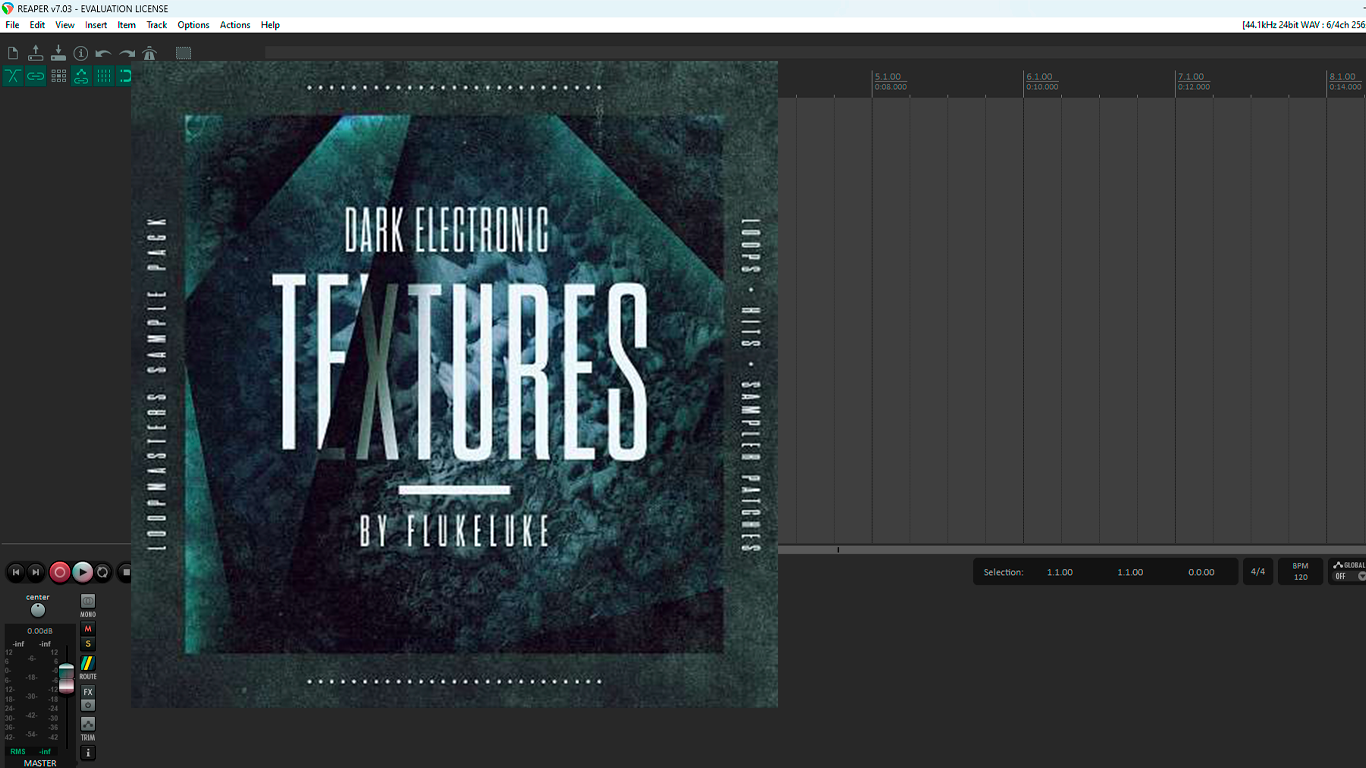Start recording with the red record button
Image resolution: width=1366 pixels, height=768 pixels.
coord(60,572)
